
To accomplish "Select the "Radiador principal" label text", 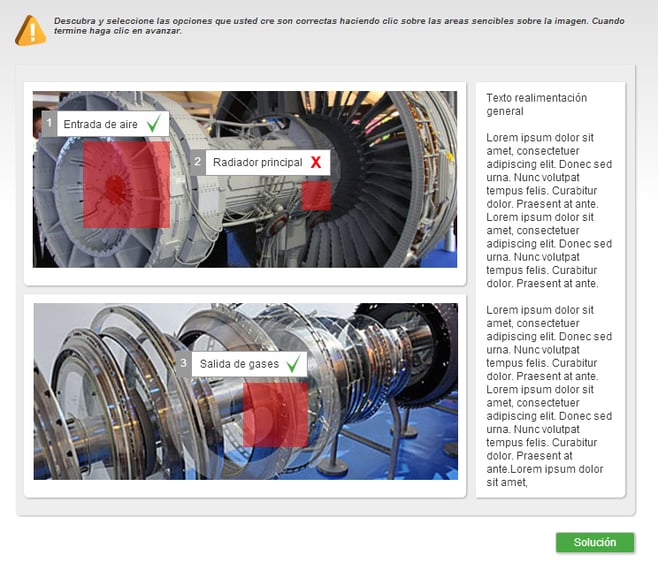I will pyautogui.click(x=257, y=162).
